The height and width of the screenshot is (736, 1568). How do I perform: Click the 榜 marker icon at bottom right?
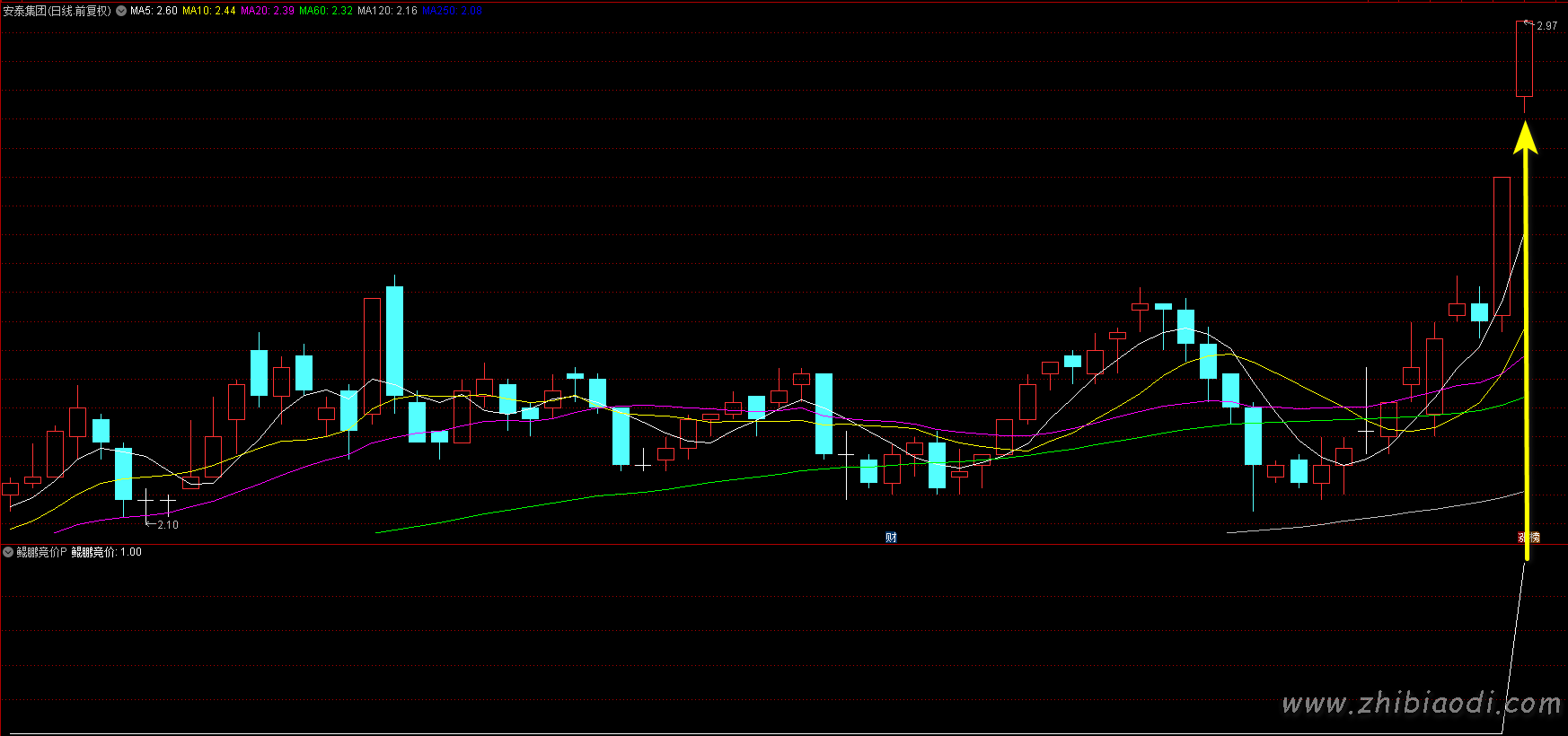pyautogui.click(x=1535, y=538)
